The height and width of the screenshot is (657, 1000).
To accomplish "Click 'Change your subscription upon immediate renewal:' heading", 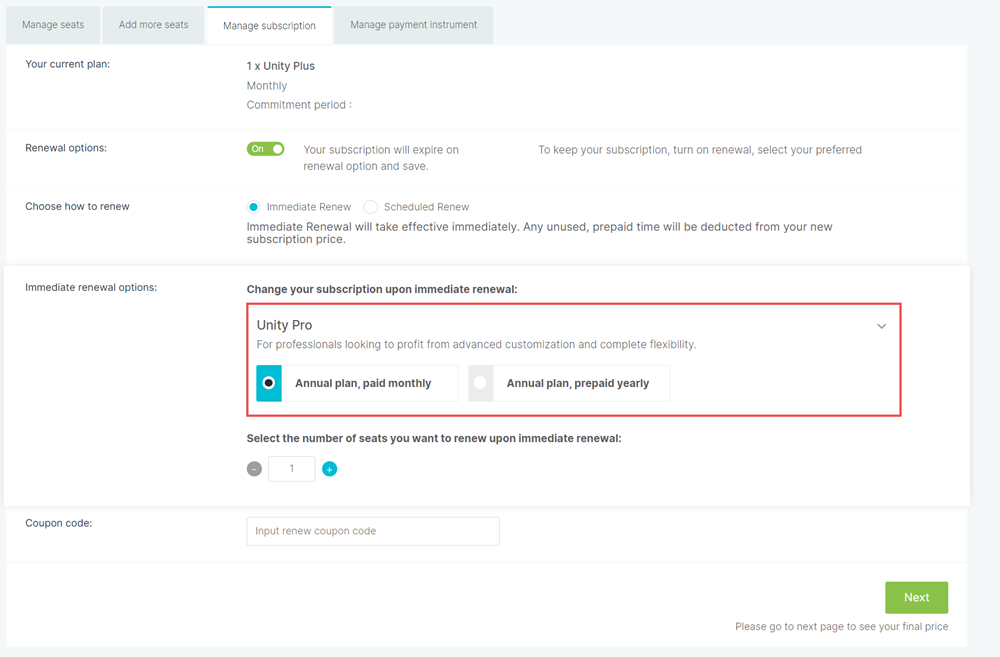I will (382, 289).
